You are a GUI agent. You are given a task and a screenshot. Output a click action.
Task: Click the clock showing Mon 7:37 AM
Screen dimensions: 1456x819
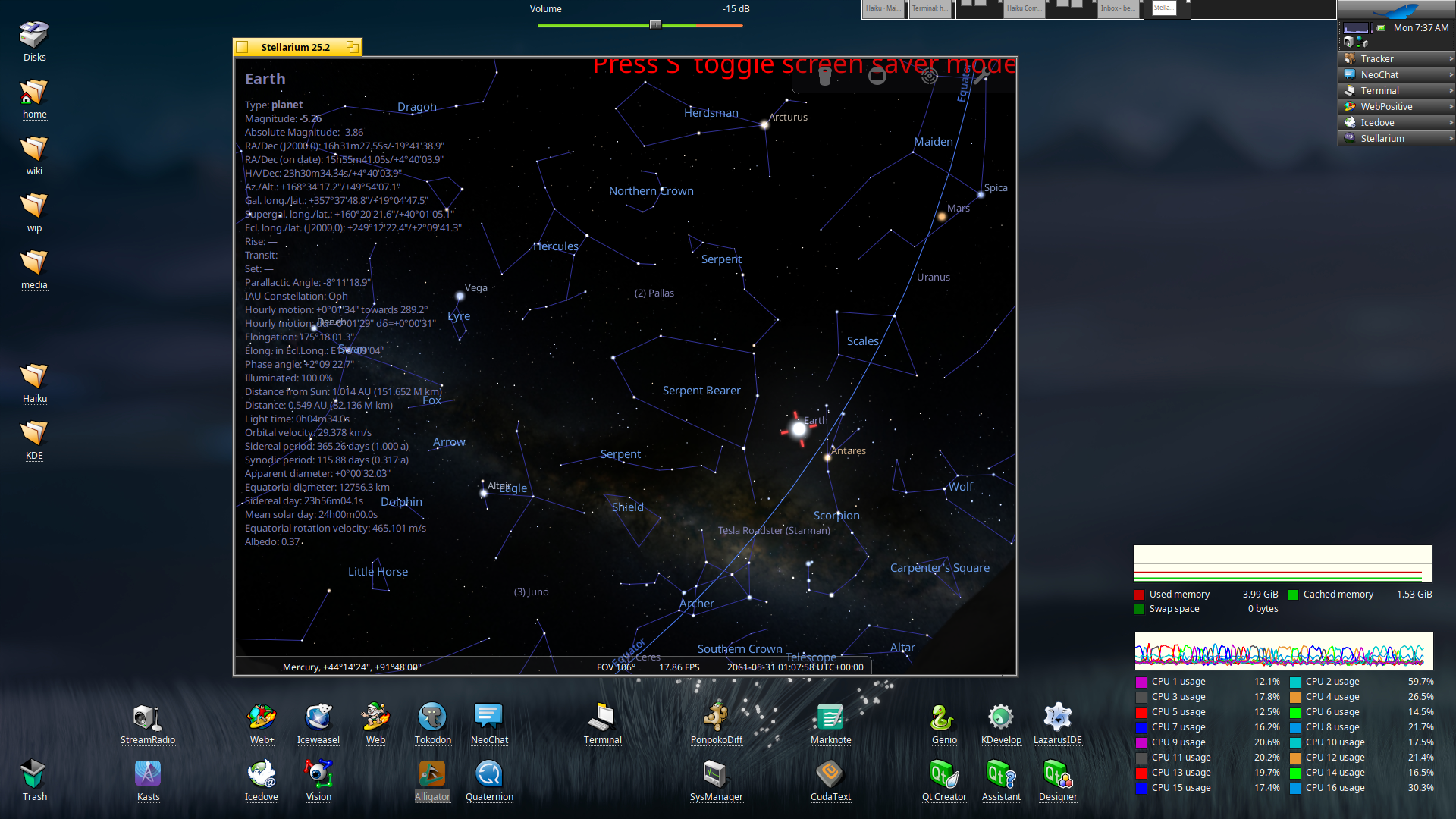(x=1420, y=27)
